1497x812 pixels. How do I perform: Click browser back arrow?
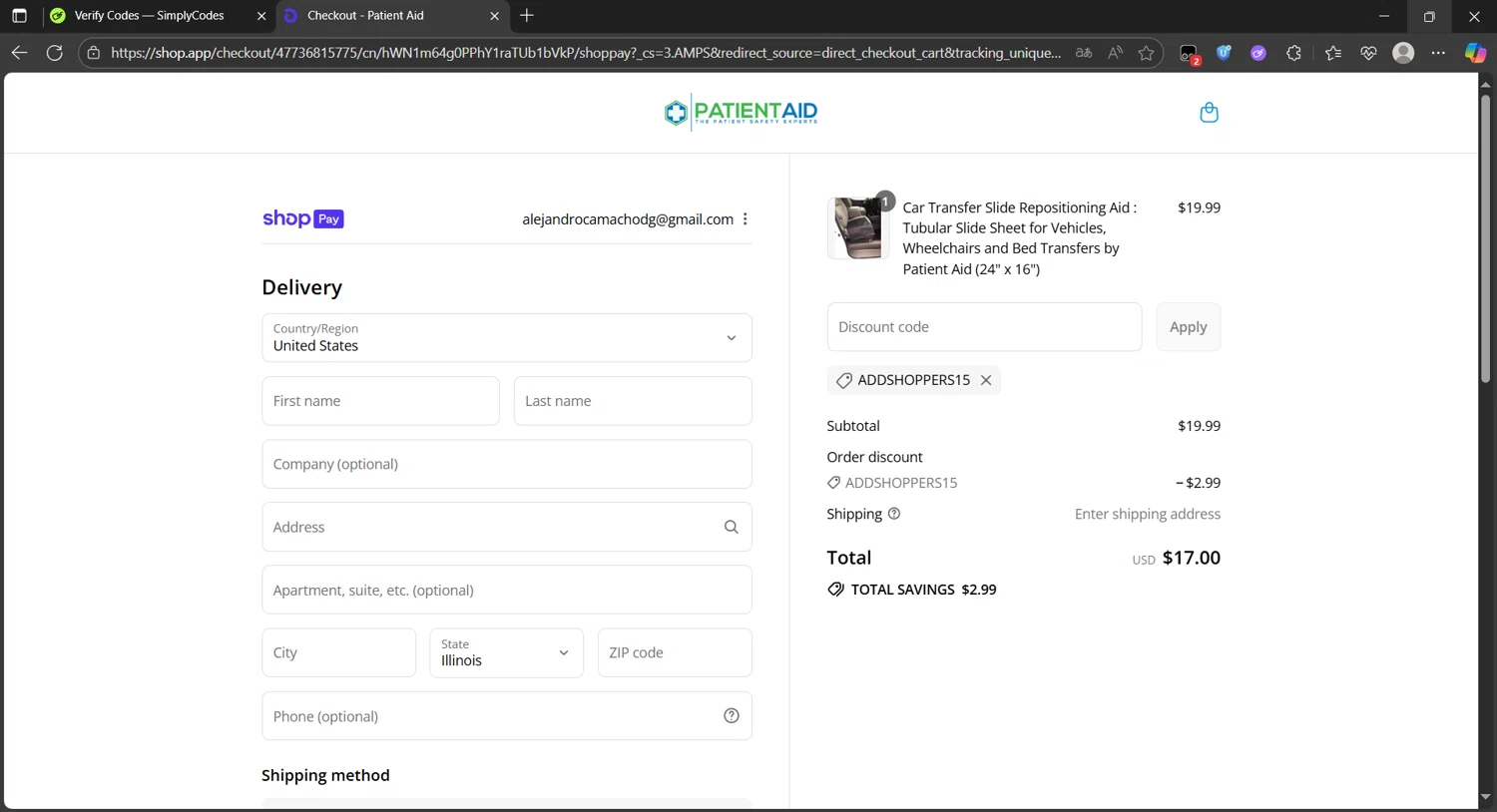click(19, 53)
